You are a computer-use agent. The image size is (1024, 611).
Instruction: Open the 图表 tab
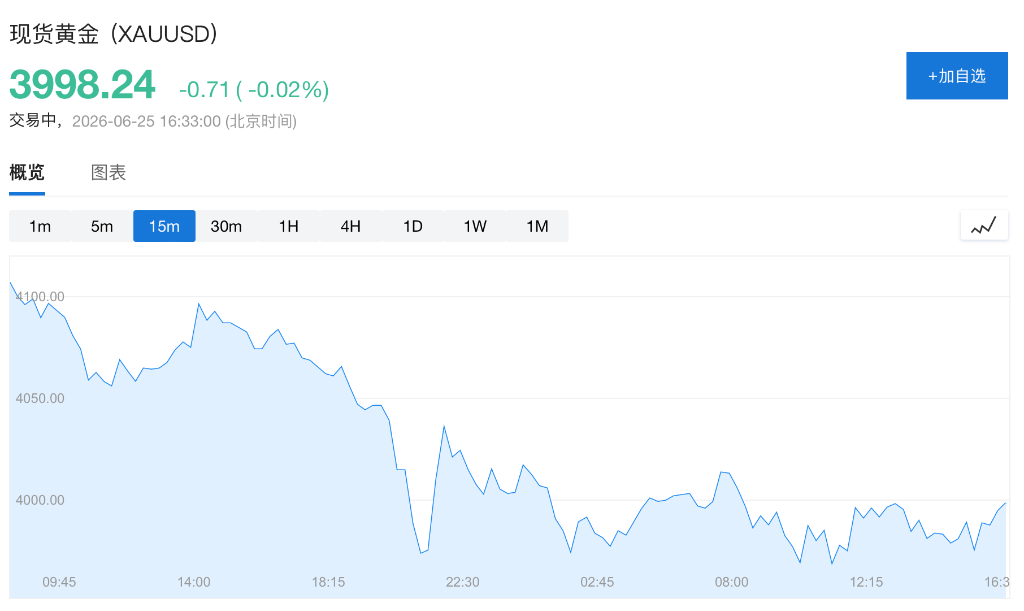click(x=108, y=172)
